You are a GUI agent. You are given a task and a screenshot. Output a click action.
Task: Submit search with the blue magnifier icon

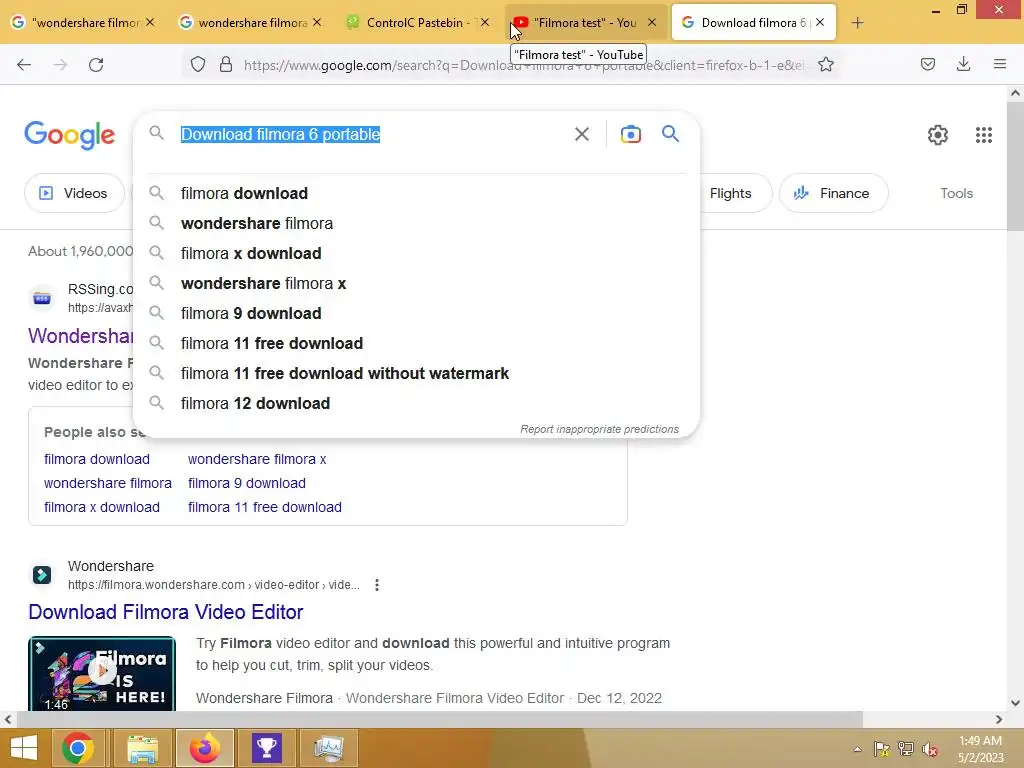[670, 134]
